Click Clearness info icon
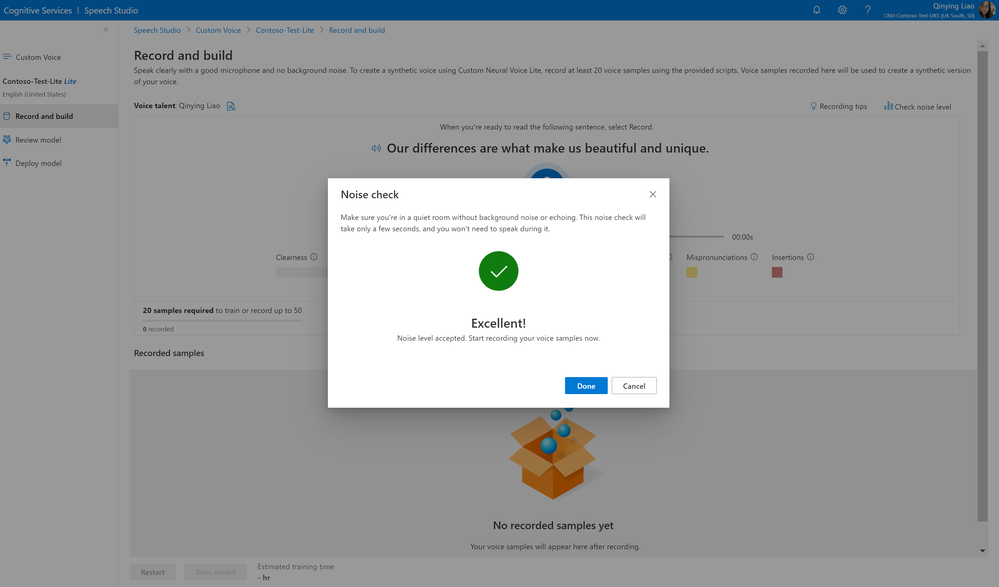 click(x=313, y=257)
